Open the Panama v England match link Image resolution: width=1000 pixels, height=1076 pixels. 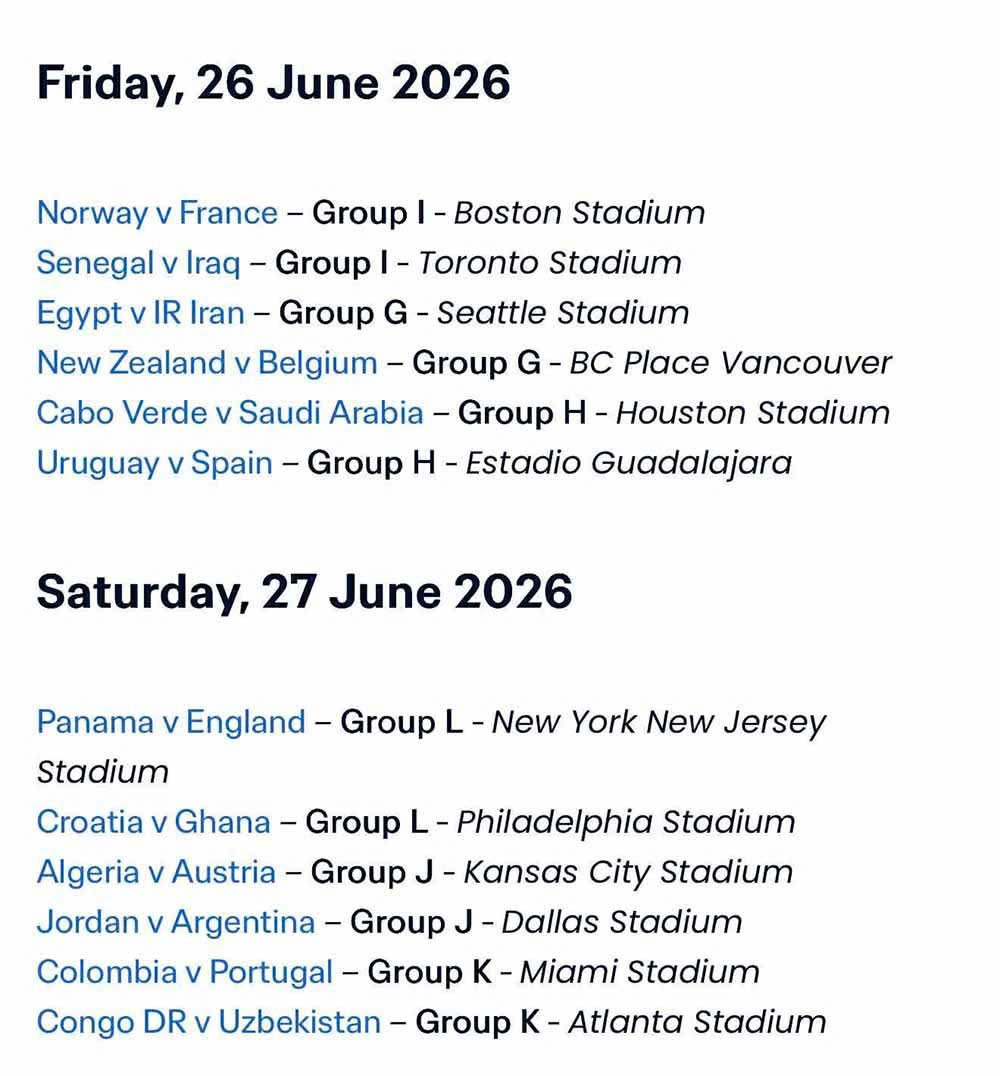click(171, 722)
